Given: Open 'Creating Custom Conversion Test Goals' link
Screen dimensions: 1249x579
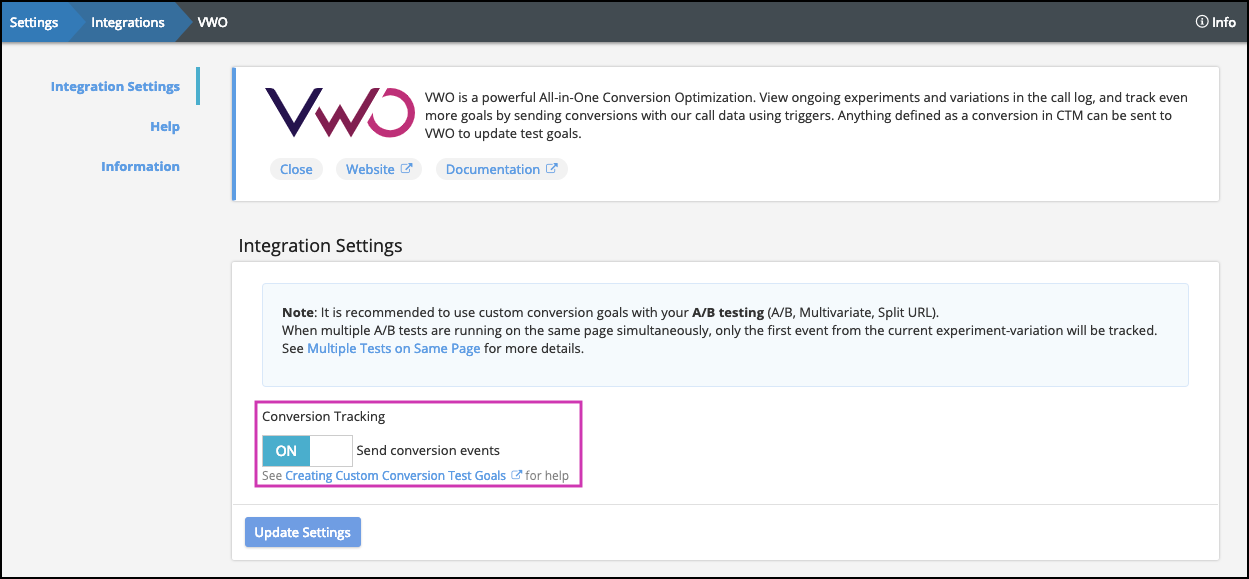Looking at the screenshot, I should click(x=395, y=476).
